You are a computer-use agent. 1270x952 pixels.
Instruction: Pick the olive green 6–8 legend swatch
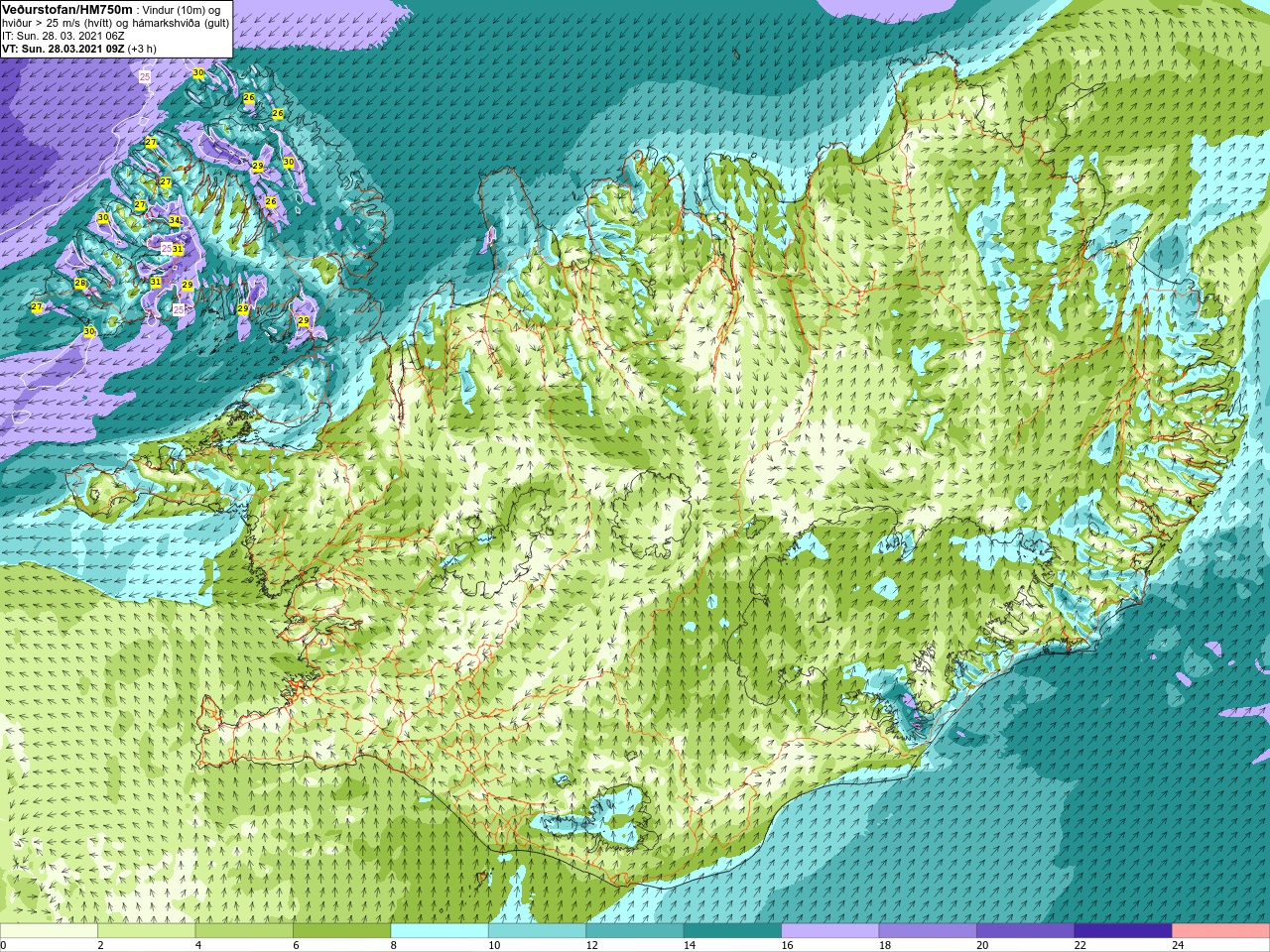[x=341, y=931]
